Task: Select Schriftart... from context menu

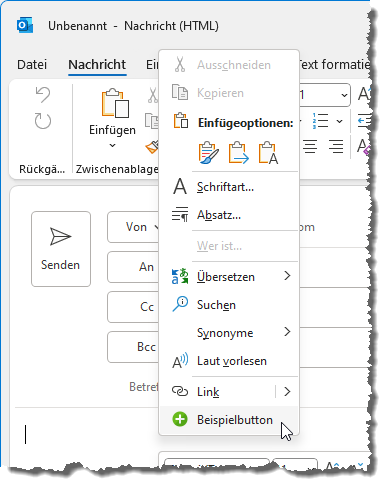Action: 229,187
